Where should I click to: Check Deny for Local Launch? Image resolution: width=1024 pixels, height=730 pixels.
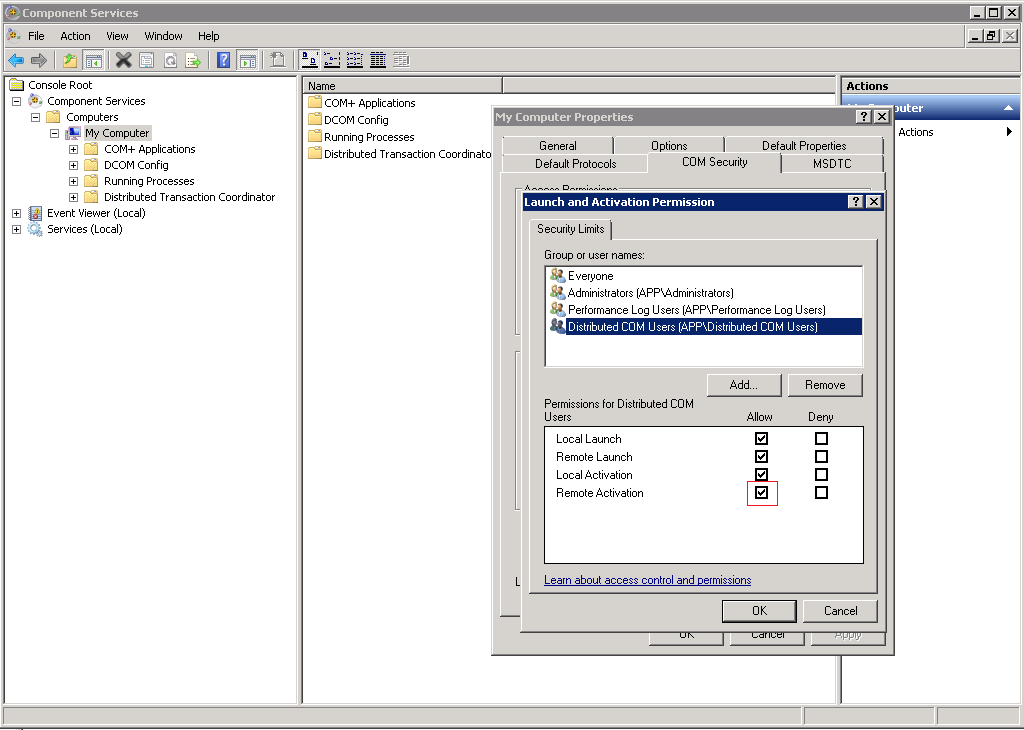click(x=821, y=439)
